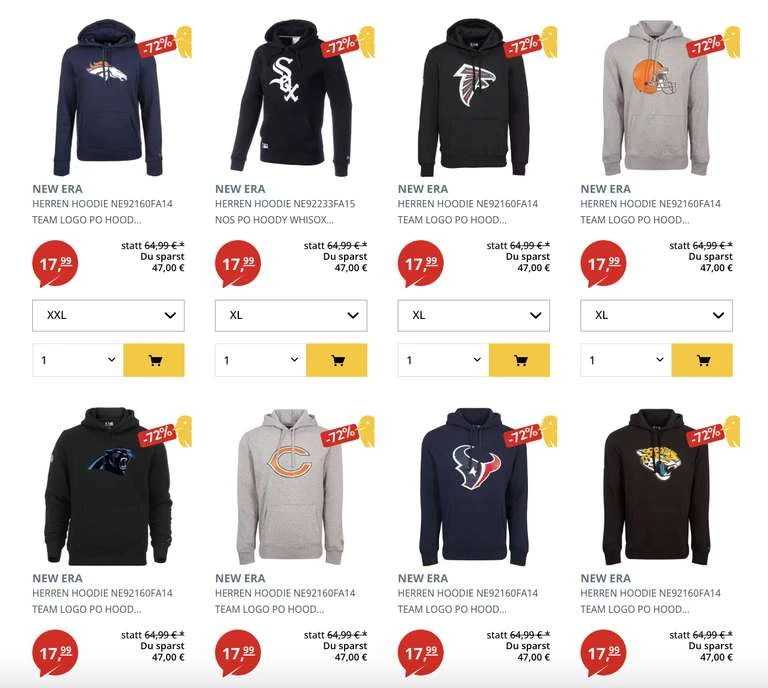Viewport: 768px width, 688px height.
Task: Add Cleveland Browns helmet hoodie to cart
Action: point(702,360)
